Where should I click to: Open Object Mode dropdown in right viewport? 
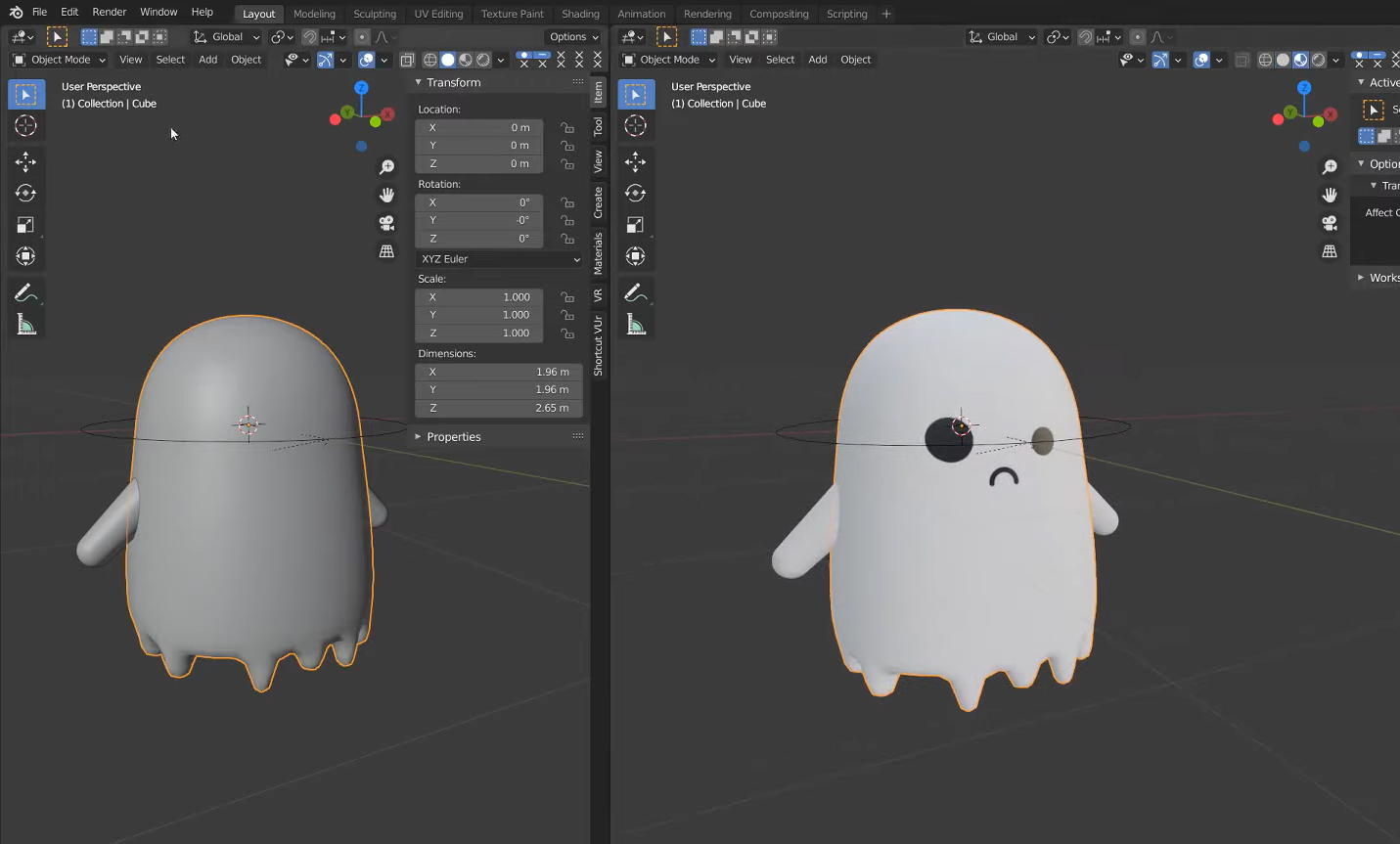click(x=669, y=60)
